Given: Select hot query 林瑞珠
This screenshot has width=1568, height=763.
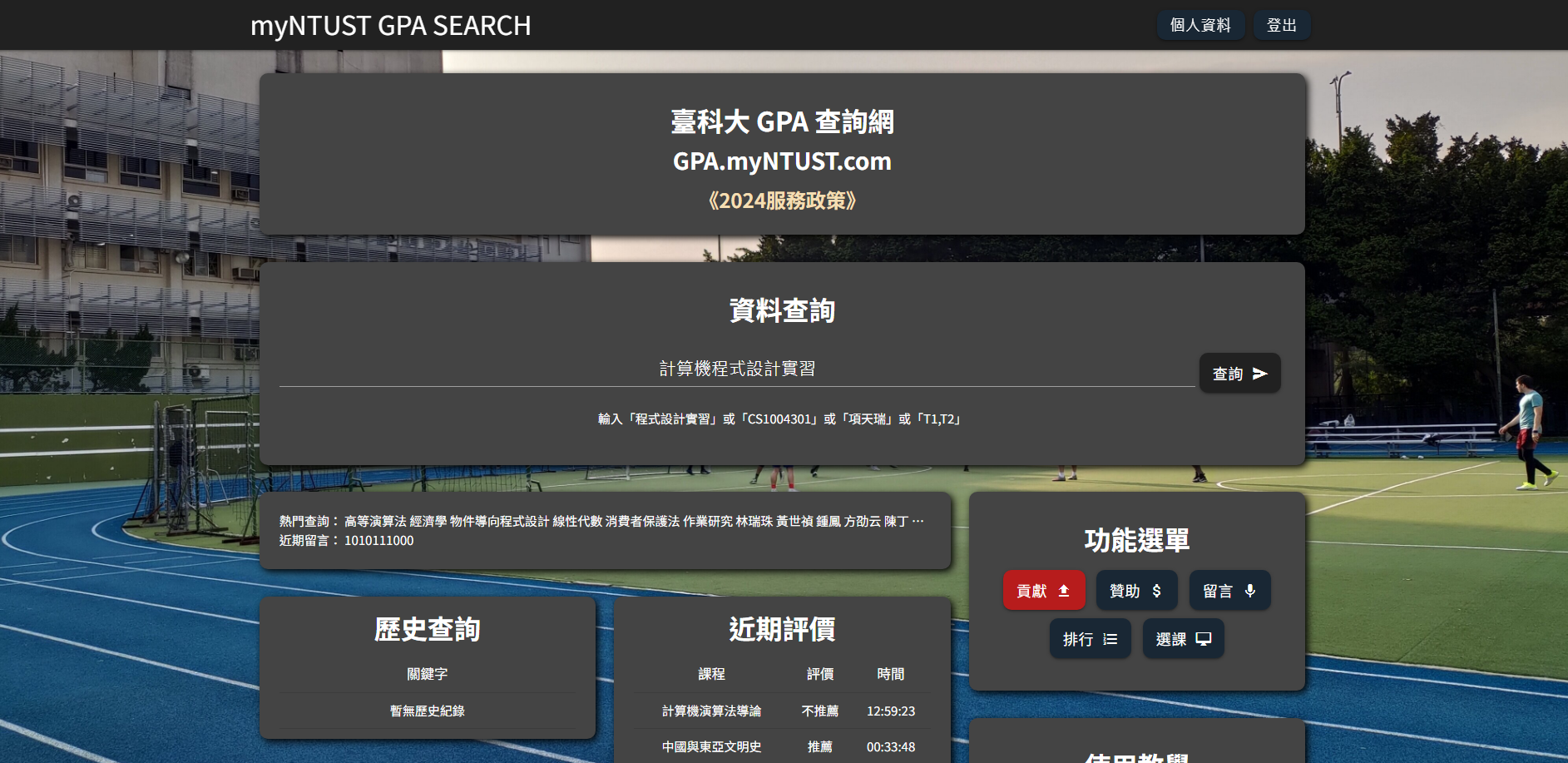Looking at the screenshot, I should point(754,522).
